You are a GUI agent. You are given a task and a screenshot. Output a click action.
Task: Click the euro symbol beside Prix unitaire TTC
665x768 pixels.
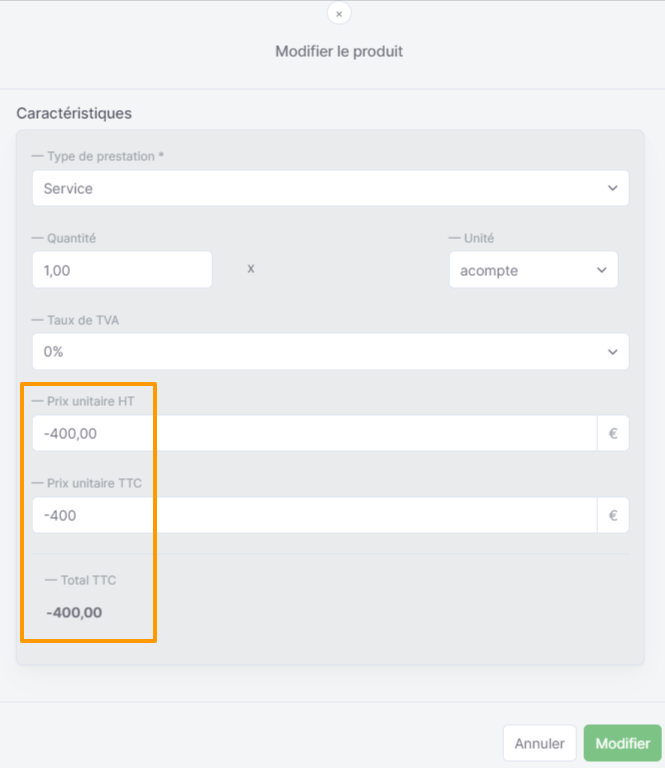pos(613,515)
